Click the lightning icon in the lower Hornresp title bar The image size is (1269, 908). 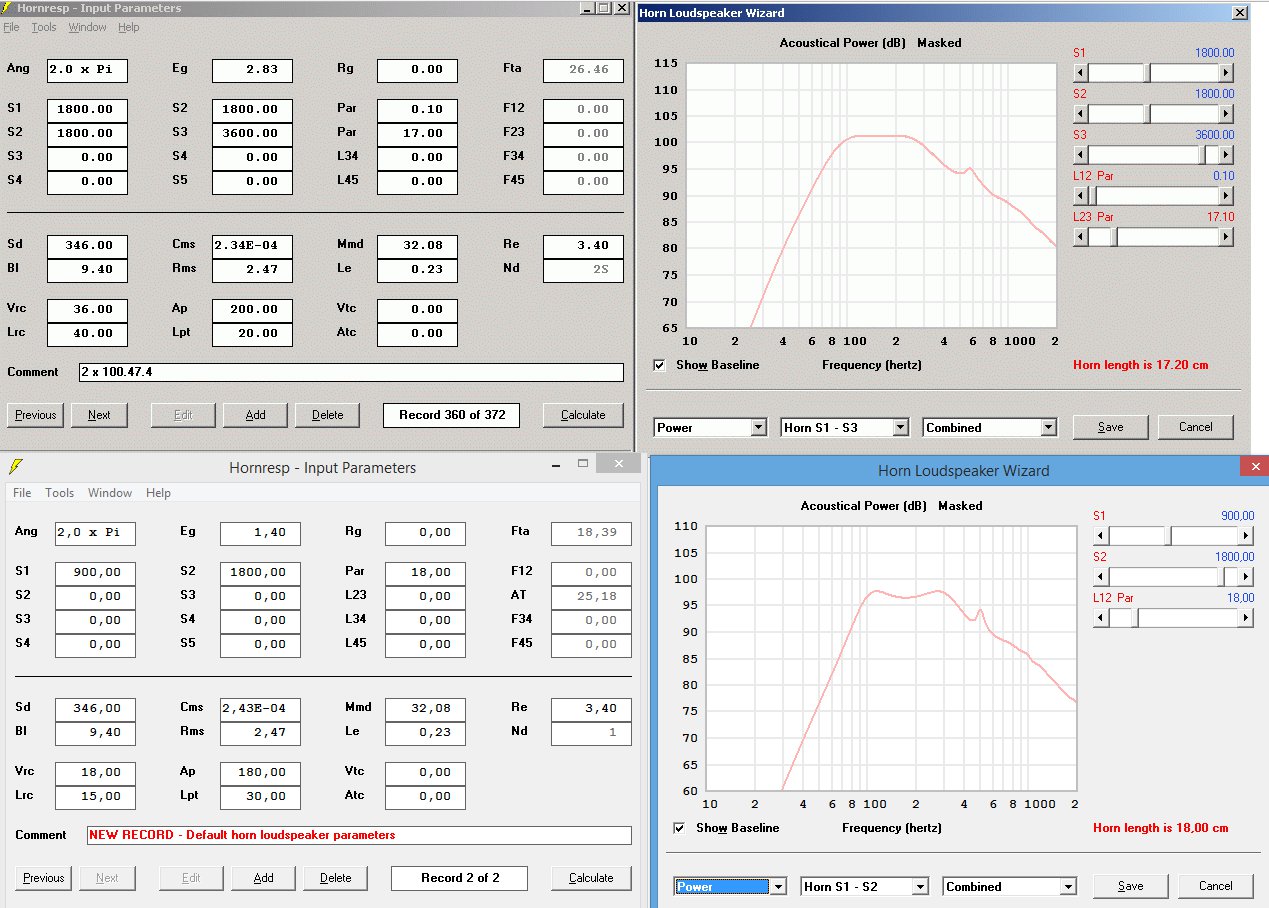click(15, 467)
